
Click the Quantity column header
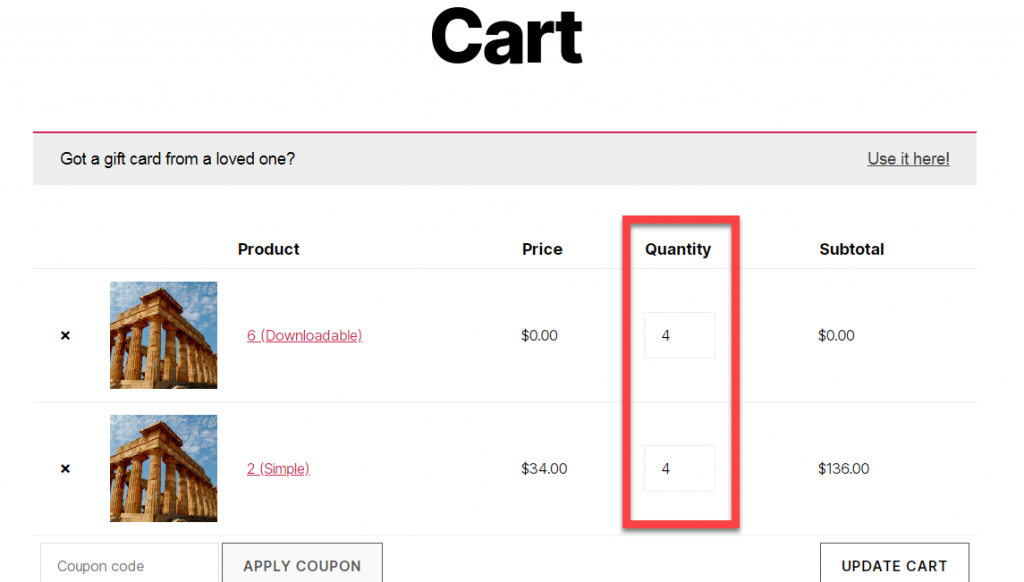[678, 250]
